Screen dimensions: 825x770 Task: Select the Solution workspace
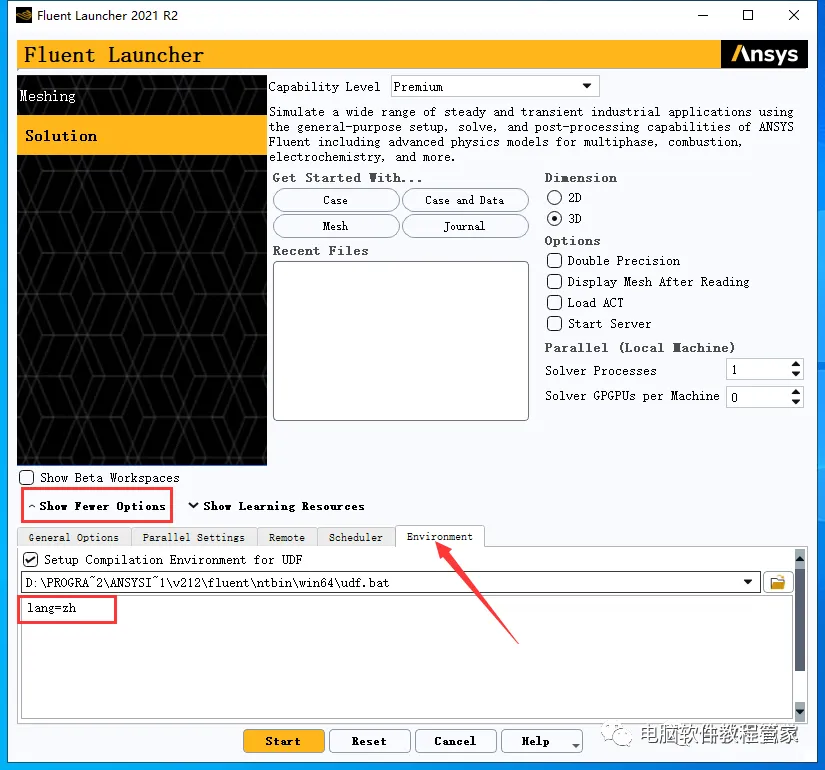tap(142, 135)
